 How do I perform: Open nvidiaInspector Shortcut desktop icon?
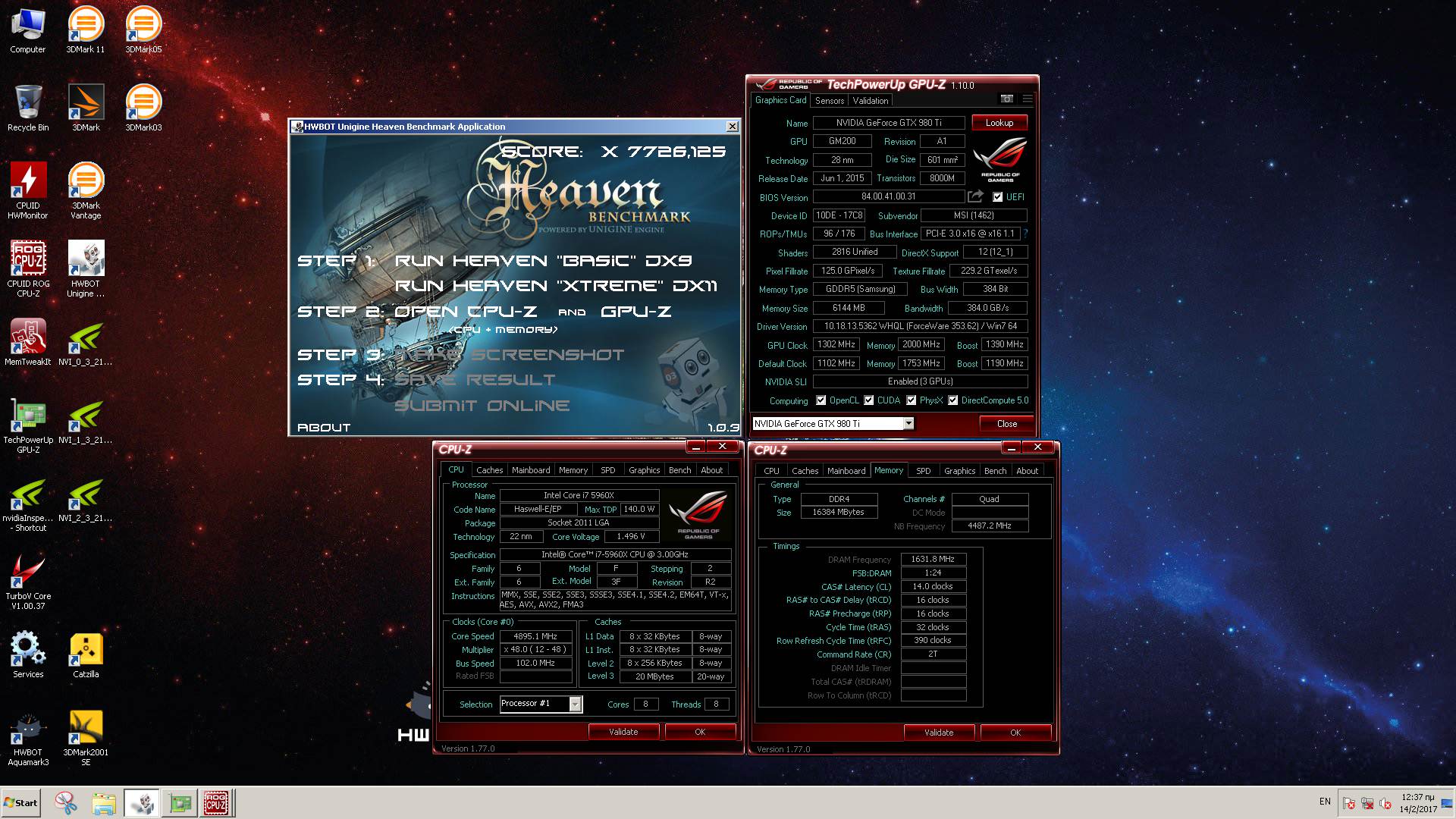27,504
